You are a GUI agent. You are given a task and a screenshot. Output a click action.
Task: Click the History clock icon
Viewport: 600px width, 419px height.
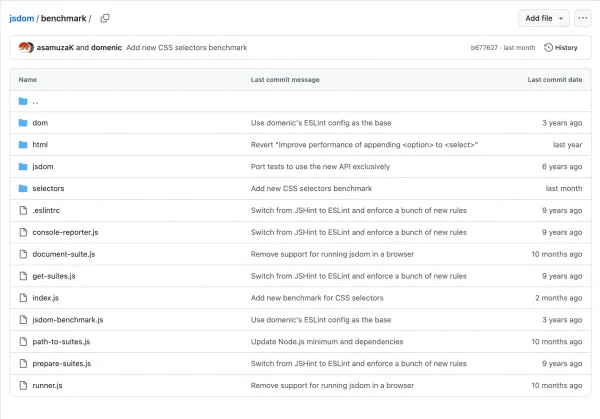click(548, 47)
